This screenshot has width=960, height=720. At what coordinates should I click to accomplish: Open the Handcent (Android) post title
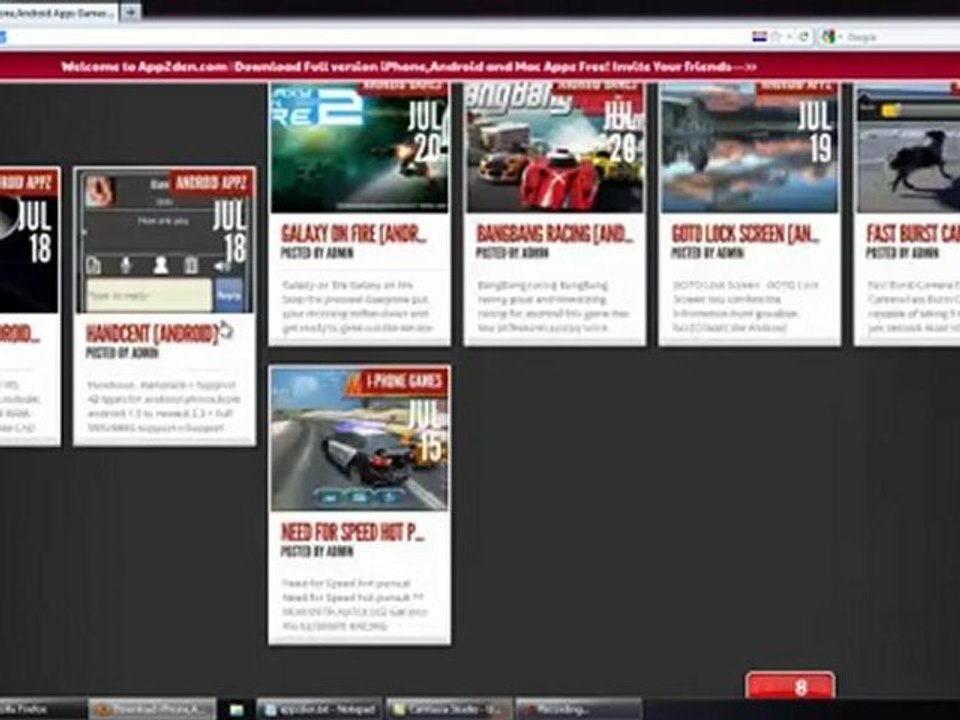152,334
